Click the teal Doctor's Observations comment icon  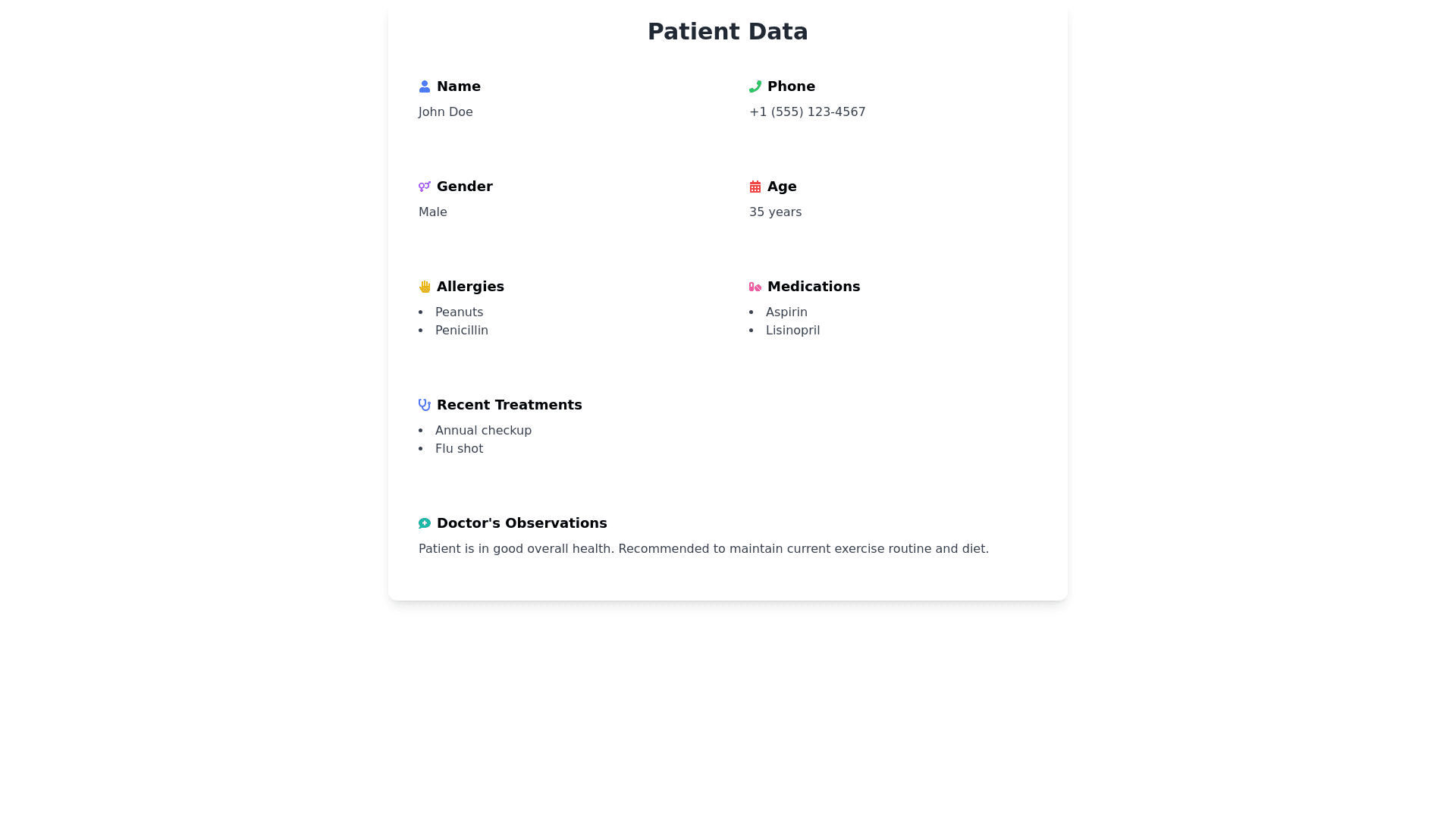coord(425,523)
